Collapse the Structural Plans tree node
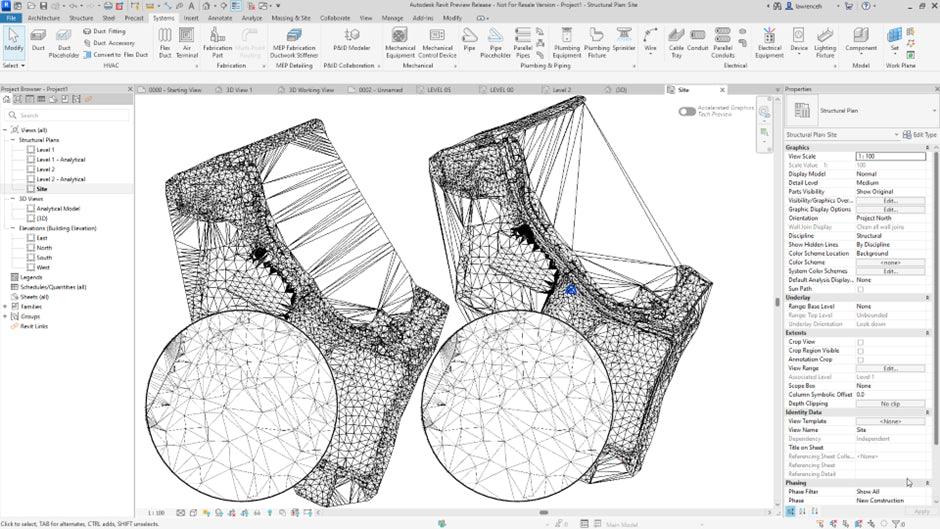This screenshot has height=529, width=940. [x=14, y=140]
